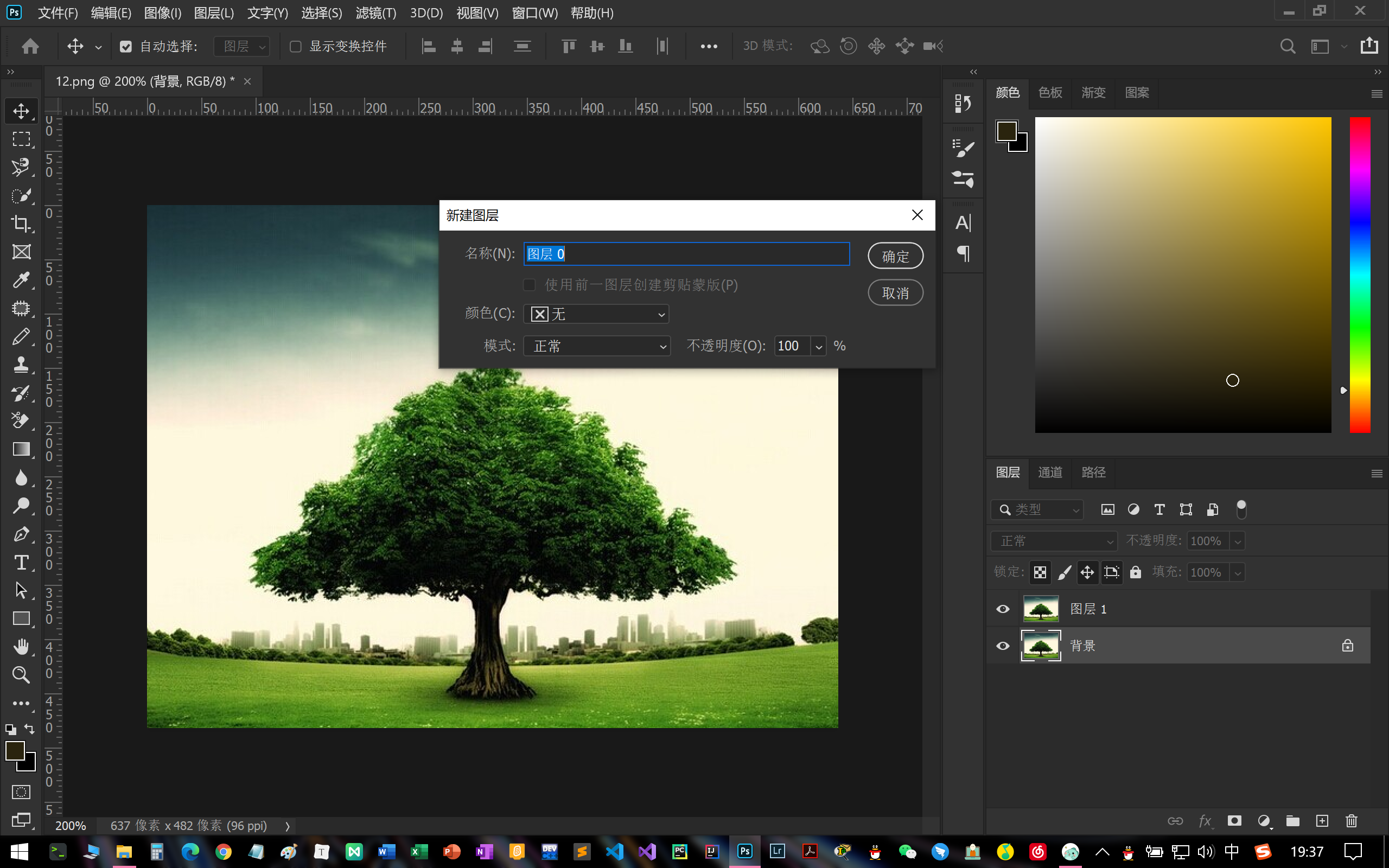
Task: Select the Eraser tool
Action: coord(22,421)
